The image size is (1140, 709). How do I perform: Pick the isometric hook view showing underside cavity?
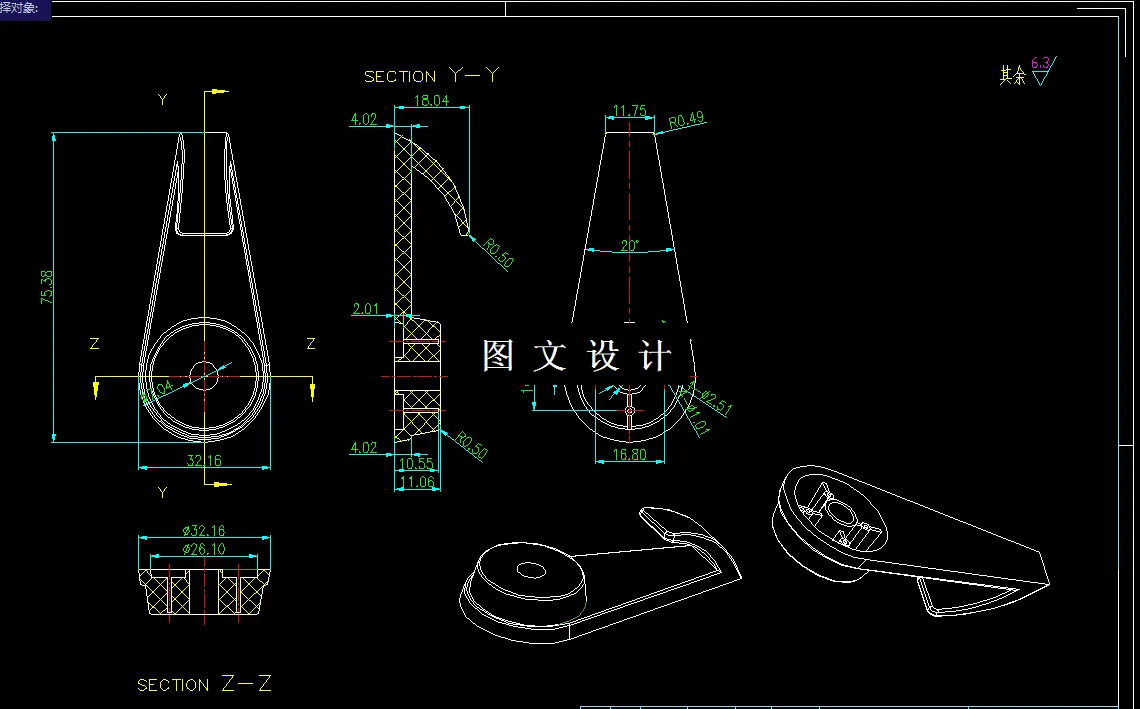(910, 540)
